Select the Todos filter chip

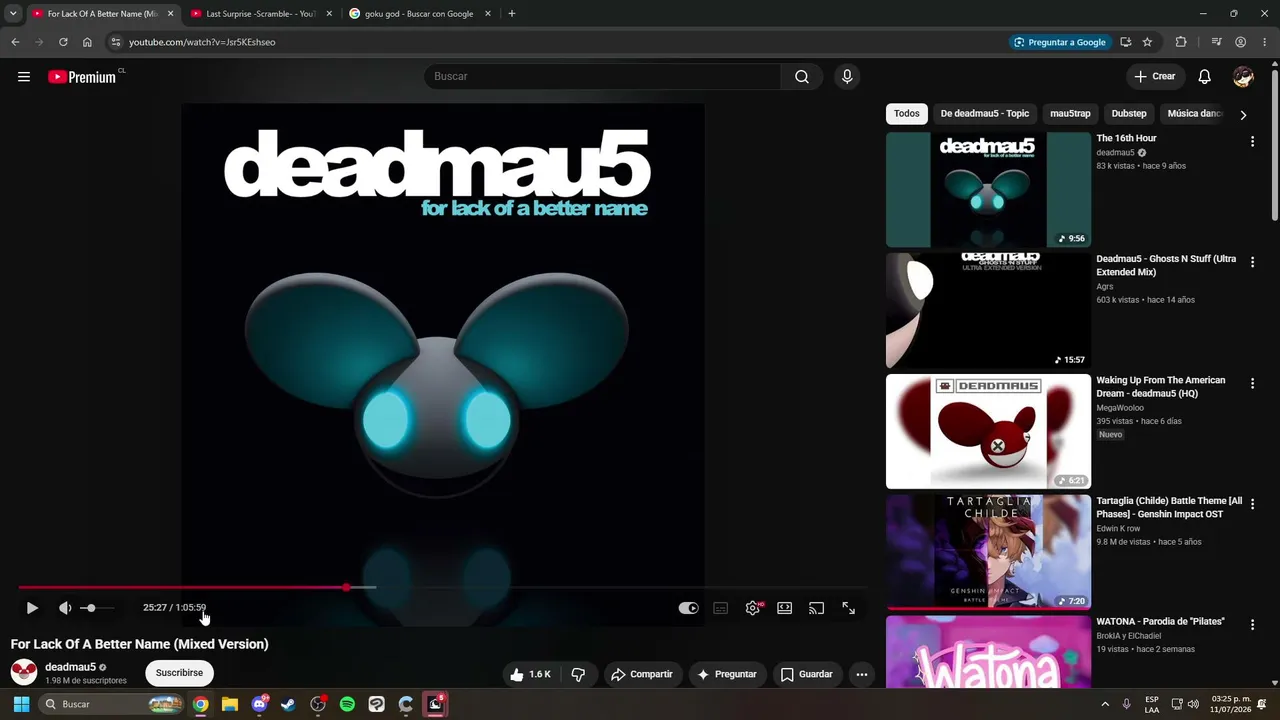(907, 114)
